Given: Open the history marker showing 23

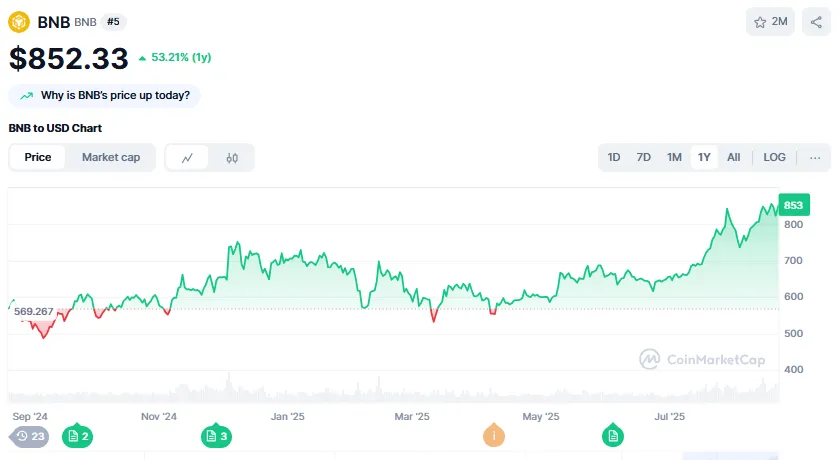Looking at the screenshot, I should click(x=30, y=436).
